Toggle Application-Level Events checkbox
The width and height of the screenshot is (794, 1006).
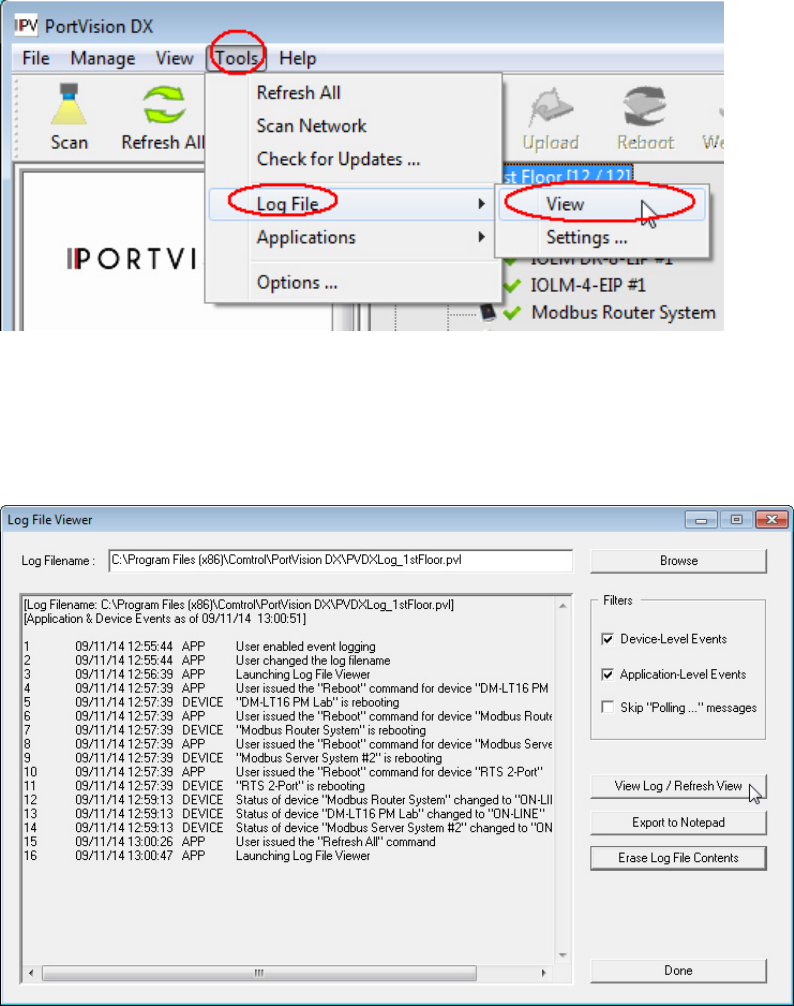point(607,674)
